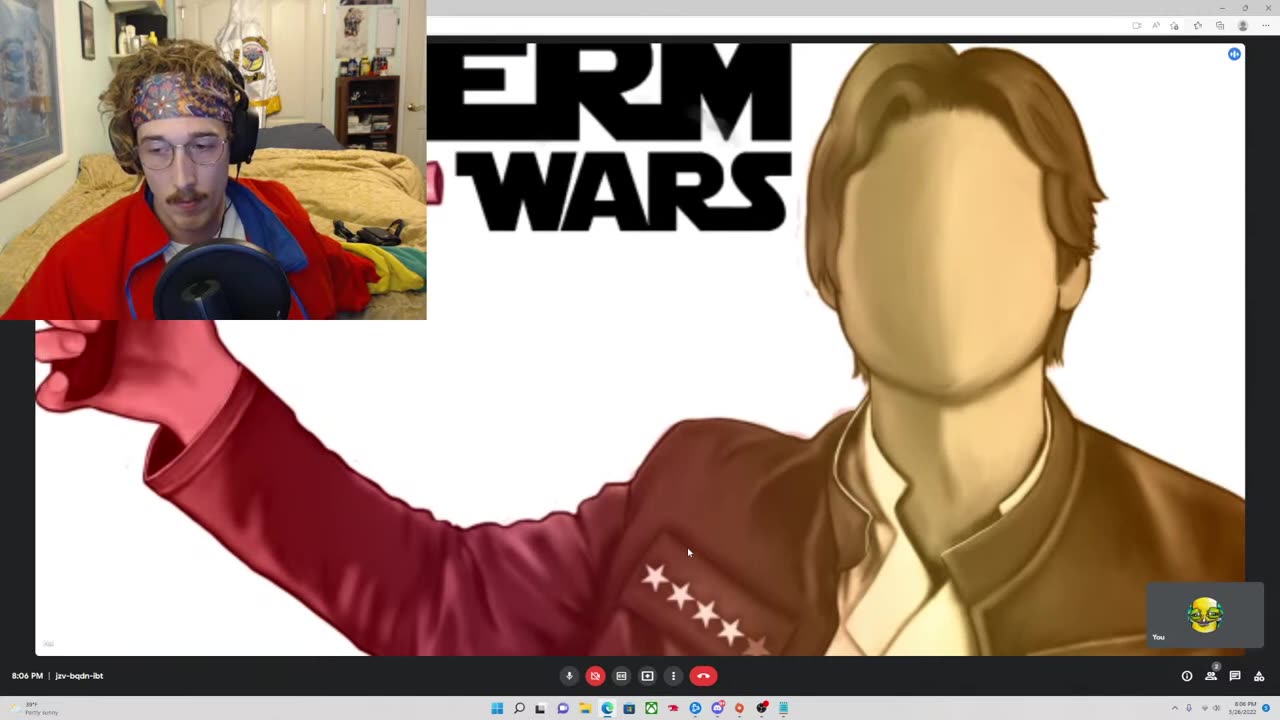Open the weather widget on taskbar
This screenshot has width=1280, height=720.
click(x=35, y=708)
